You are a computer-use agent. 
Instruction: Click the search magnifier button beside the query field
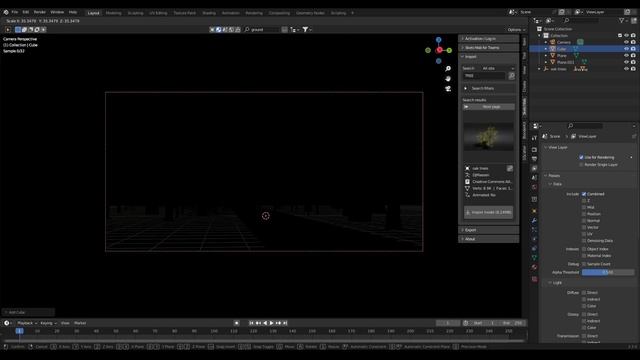511,76
